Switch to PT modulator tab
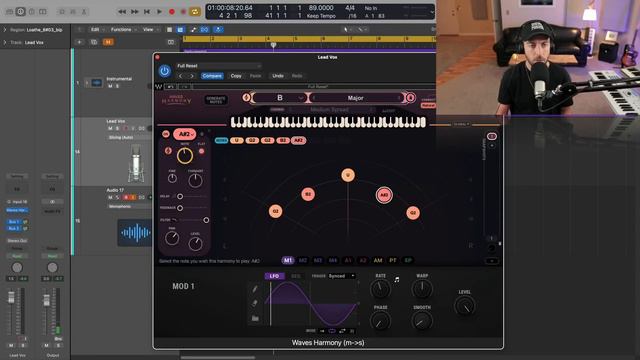Viewport: 640px width, 360px height. pyautogui.click(x=393, y=260)
